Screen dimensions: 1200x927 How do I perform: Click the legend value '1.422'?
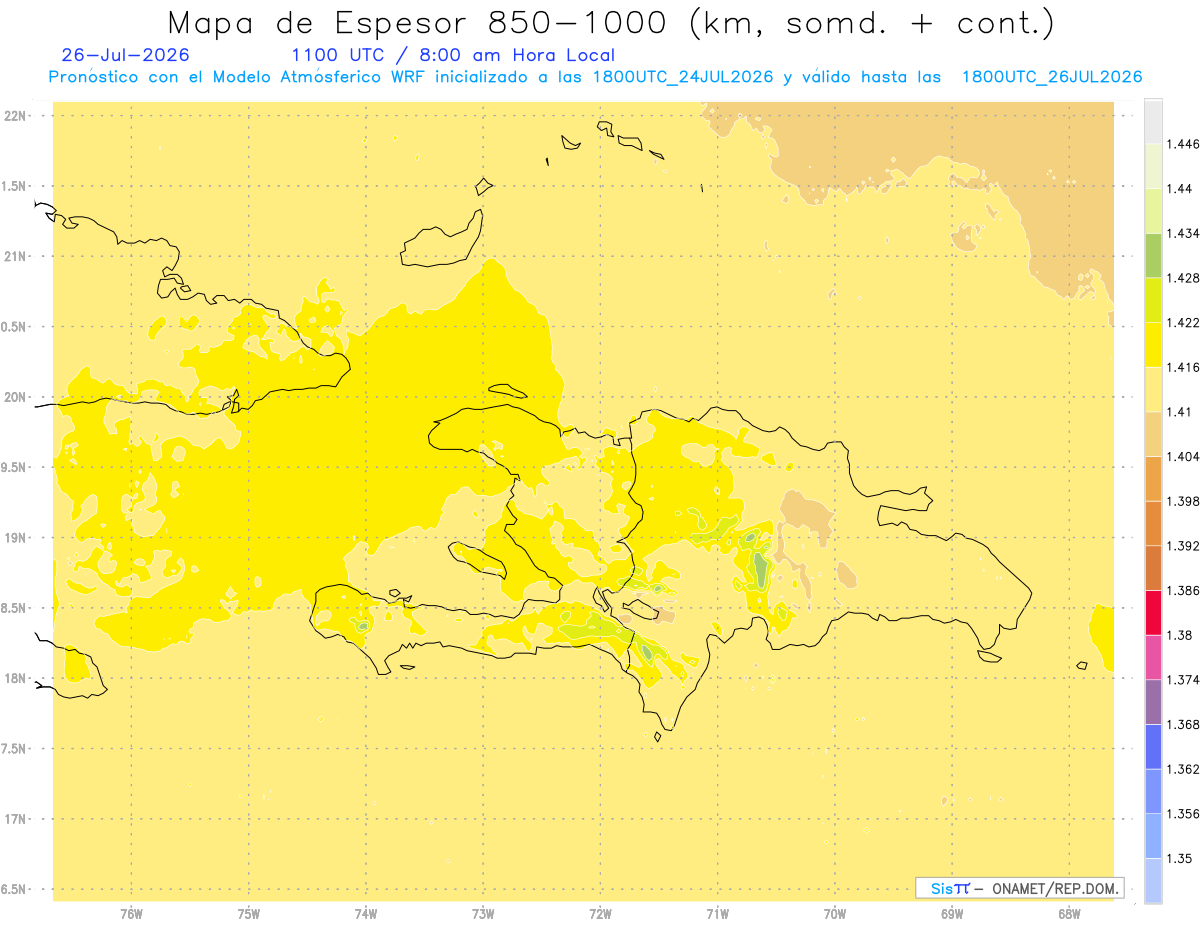1183,323
